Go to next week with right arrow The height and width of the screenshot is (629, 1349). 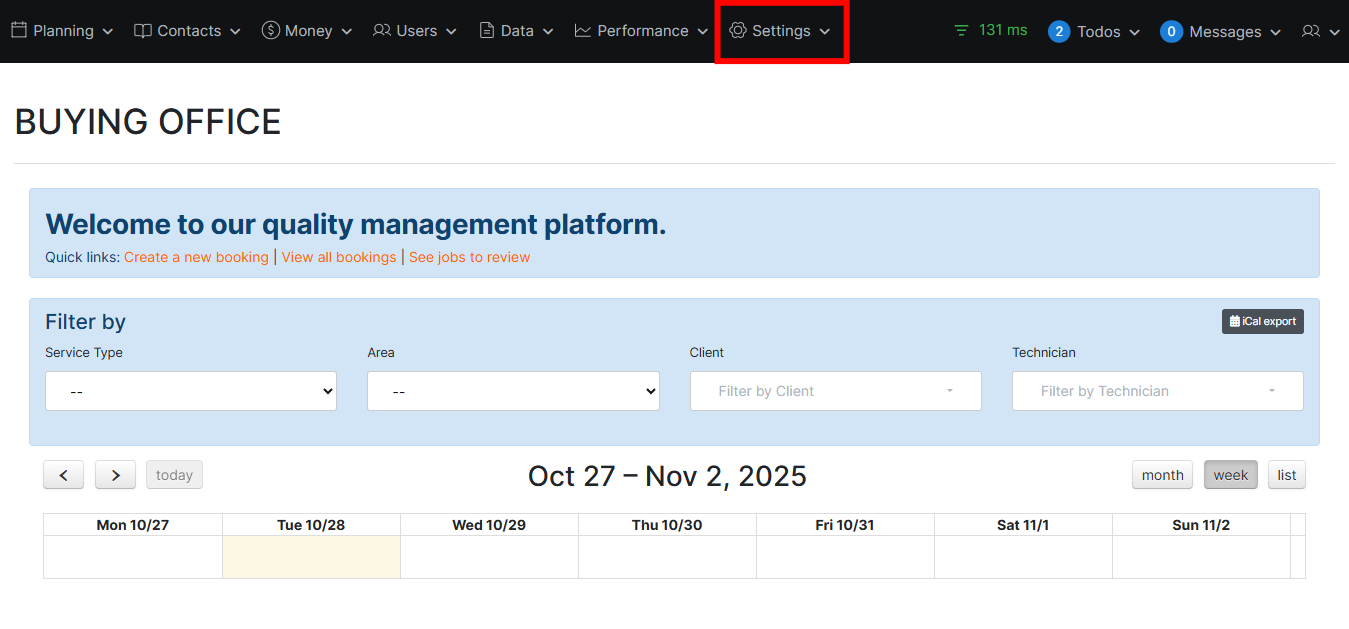(115, 475)
